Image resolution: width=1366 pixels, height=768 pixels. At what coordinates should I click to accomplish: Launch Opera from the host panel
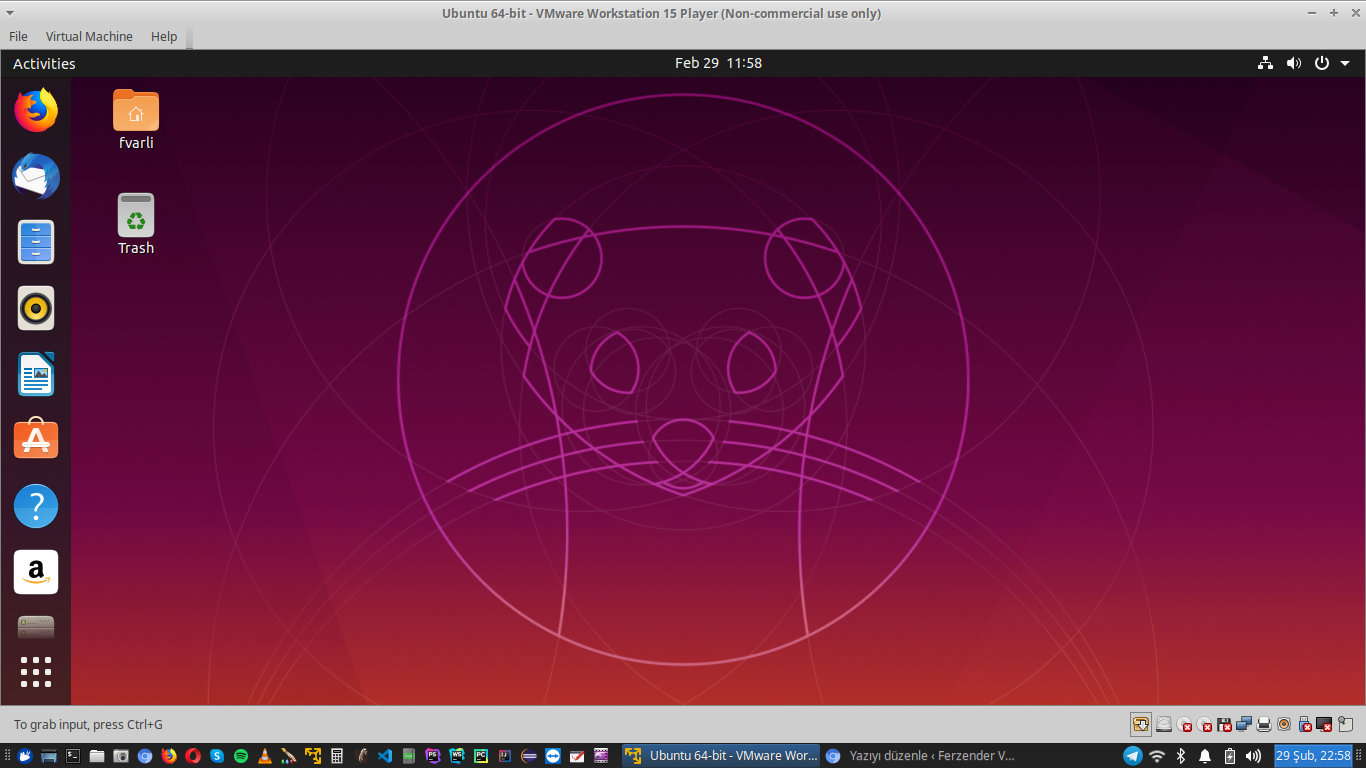(193, 756)
